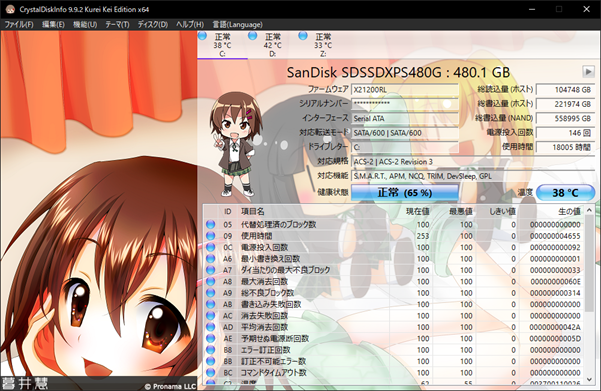Click status orb of attribute A6 row
601x391 pixels.
pos(210,258)
